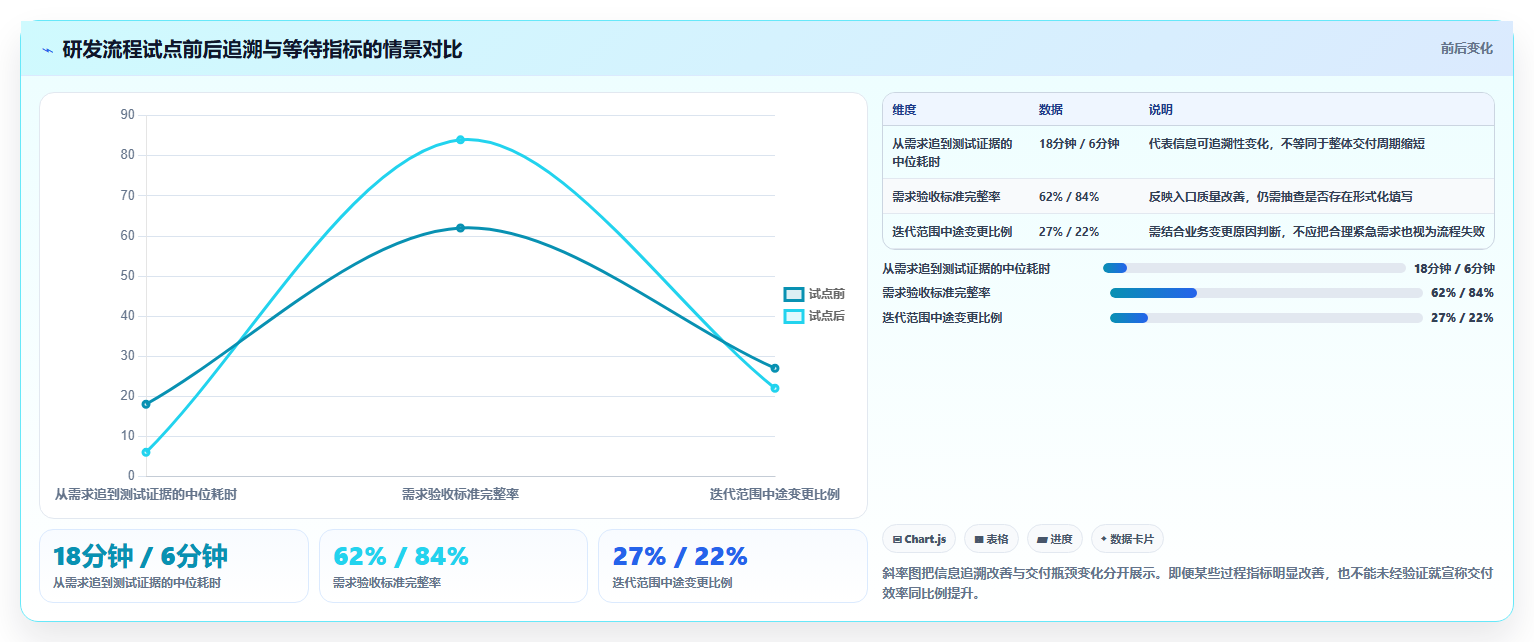Click the table cell reading 18分钟 / 6分钟
Viewport: 1534px width, 642px height.
coord(1079,144)
